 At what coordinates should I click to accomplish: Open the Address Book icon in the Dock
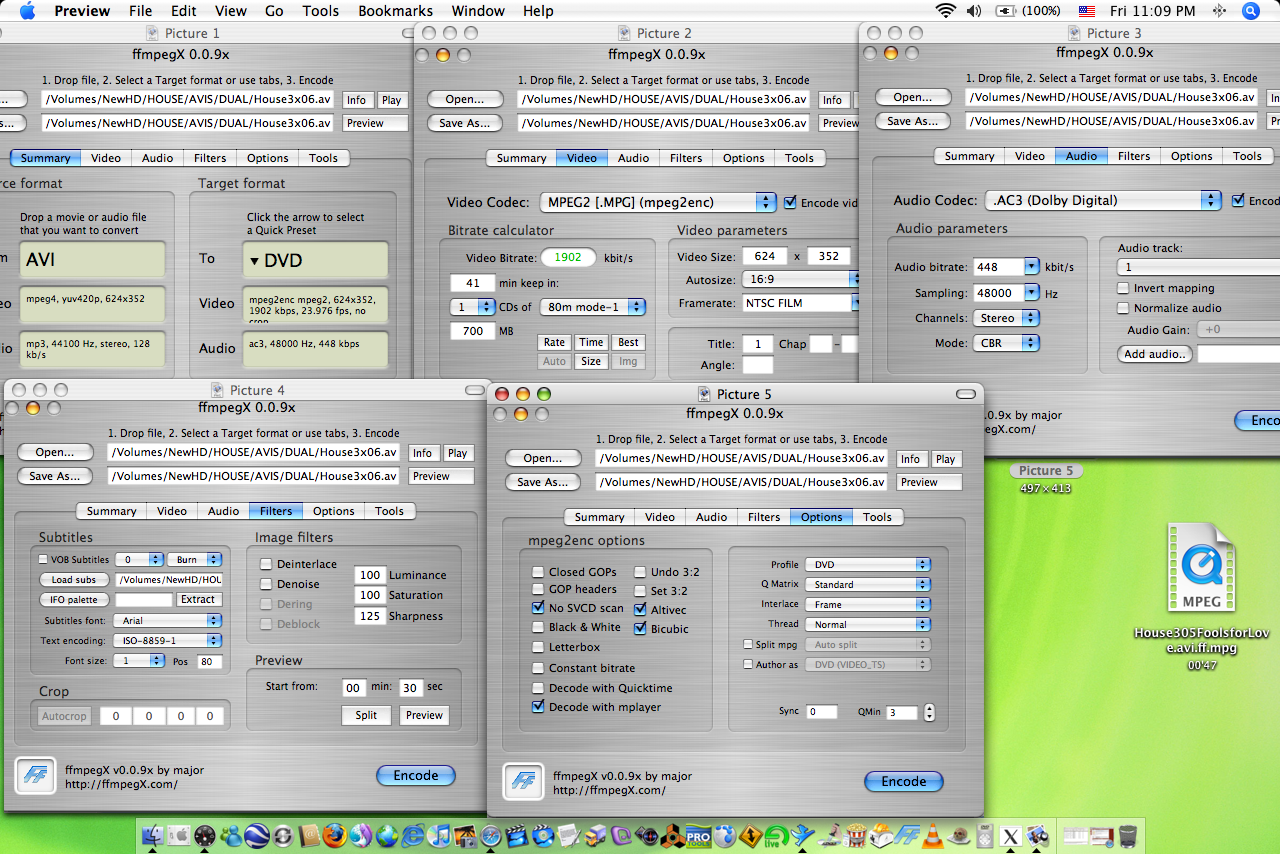click(x=309, y=834)
